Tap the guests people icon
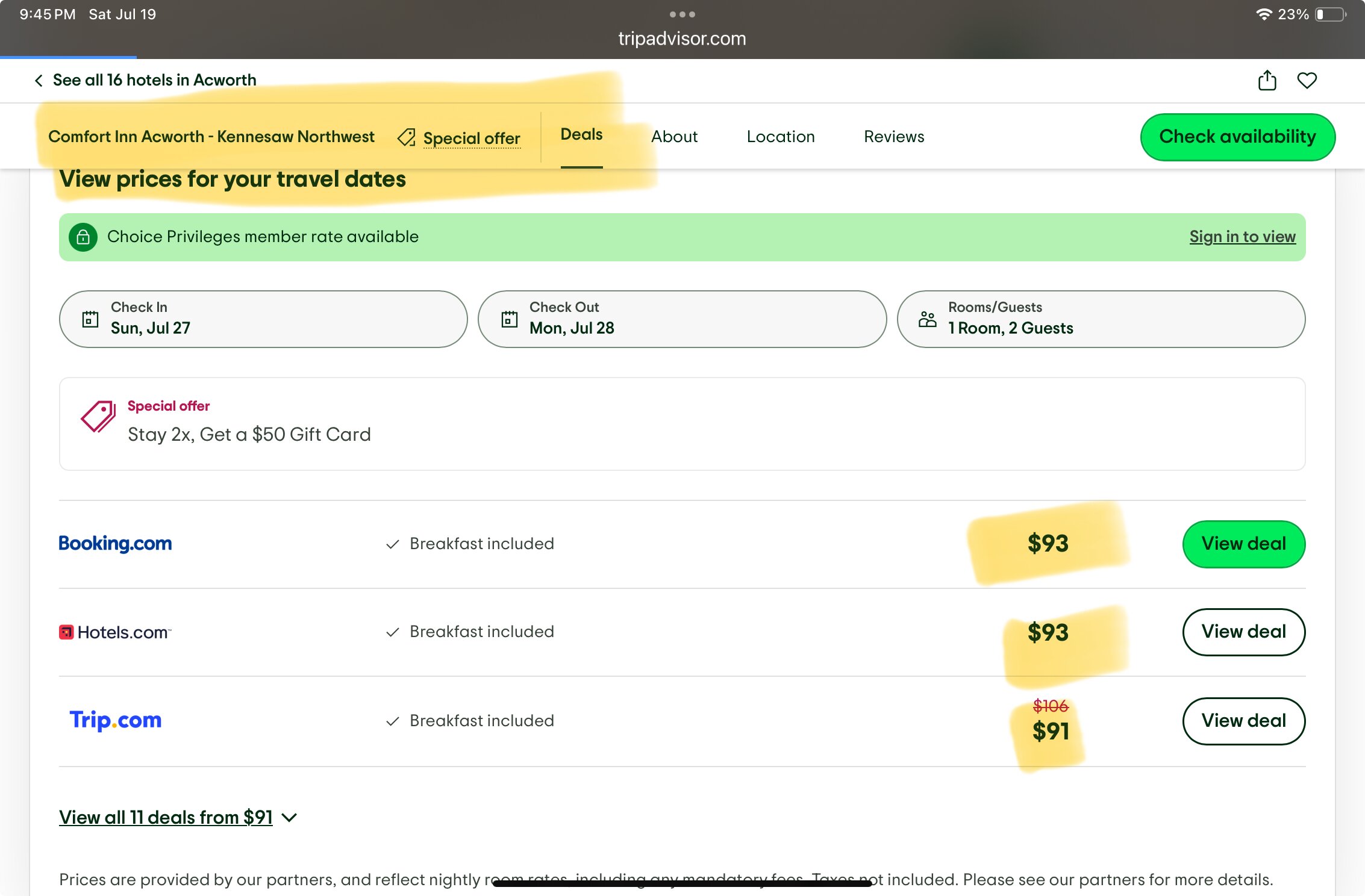Image resolution: width=1365 pixels, height=896 pixels. click(927, 319)
